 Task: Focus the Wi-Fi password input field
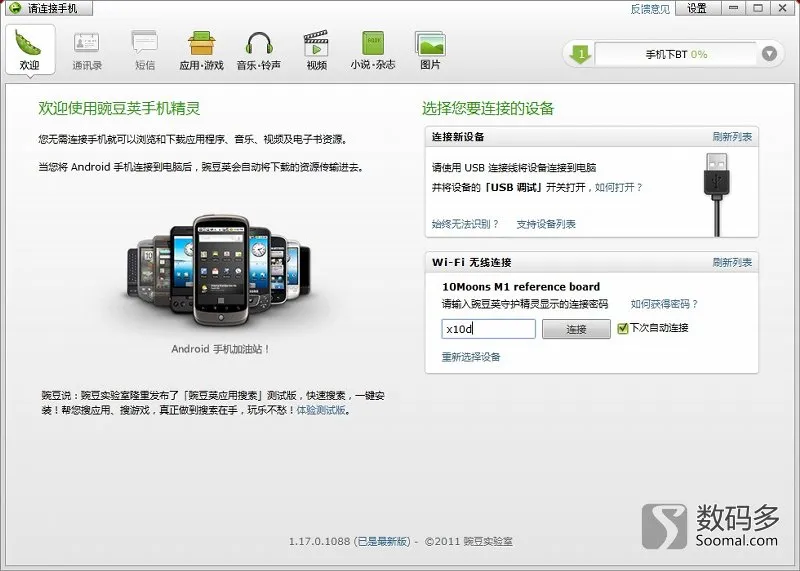(488, 329)
